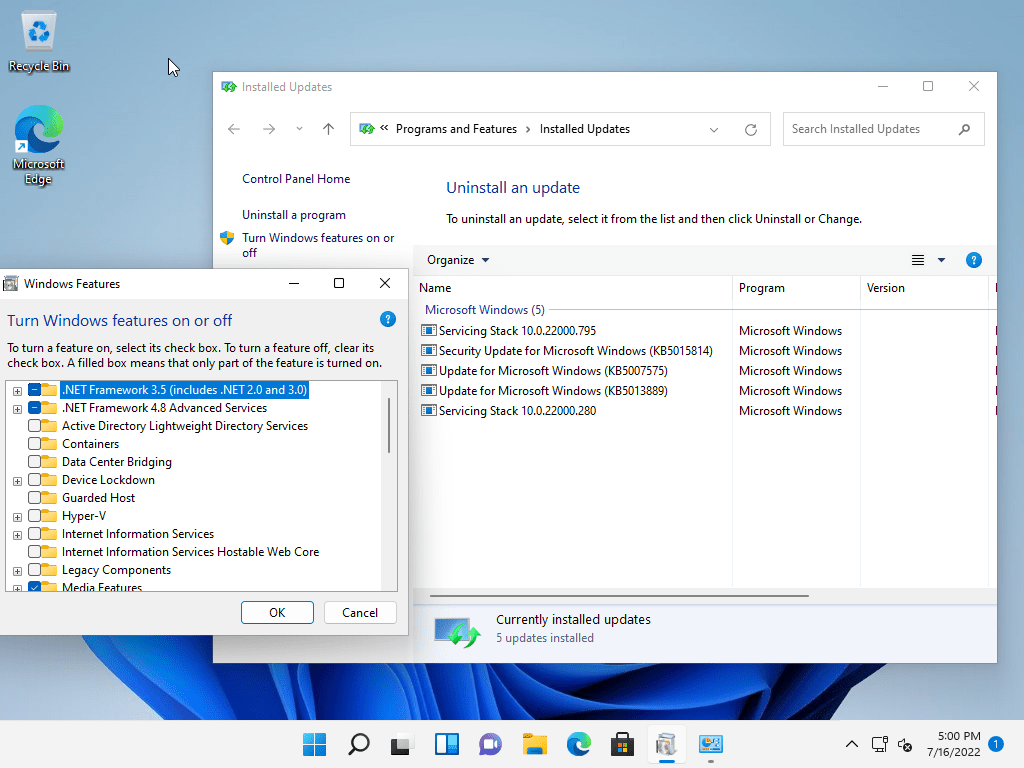Screen dimensions: 1024x768
Task: Refresh the Installed Updates list
Action: coord(751,129)
